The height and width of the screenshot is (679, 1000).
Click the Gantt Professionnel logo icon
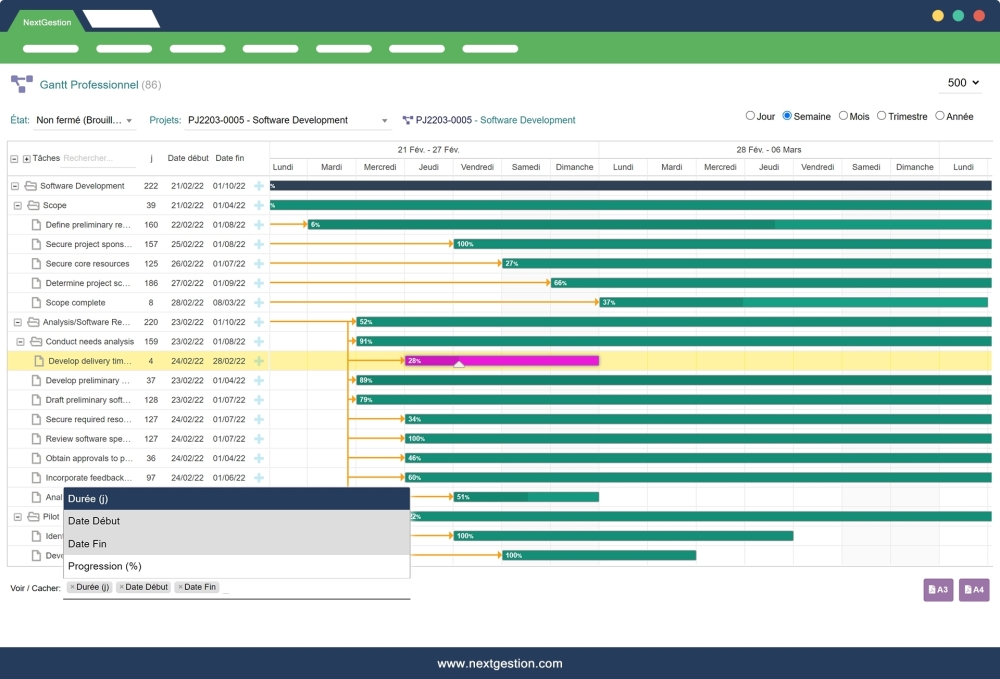pyautogui.click(x=20, y=84)
